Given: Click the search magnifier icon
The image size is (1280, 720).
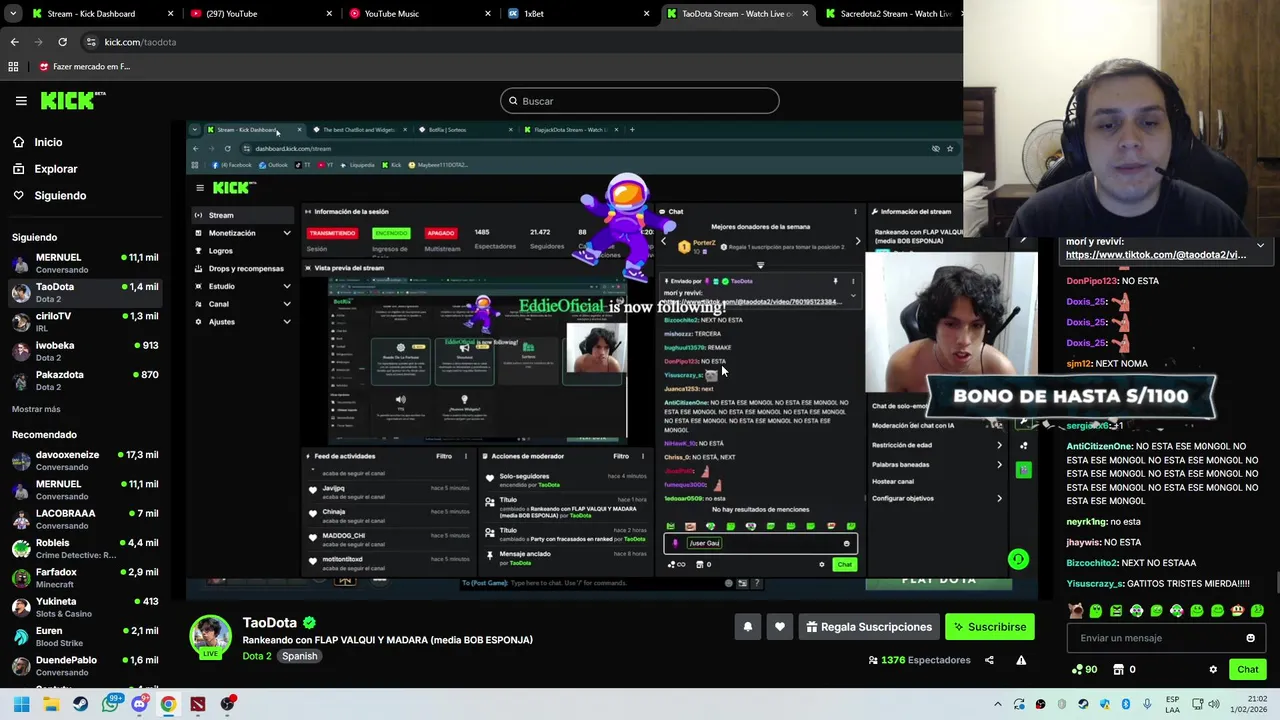Looking at the screenshot, I should point(513,101).
